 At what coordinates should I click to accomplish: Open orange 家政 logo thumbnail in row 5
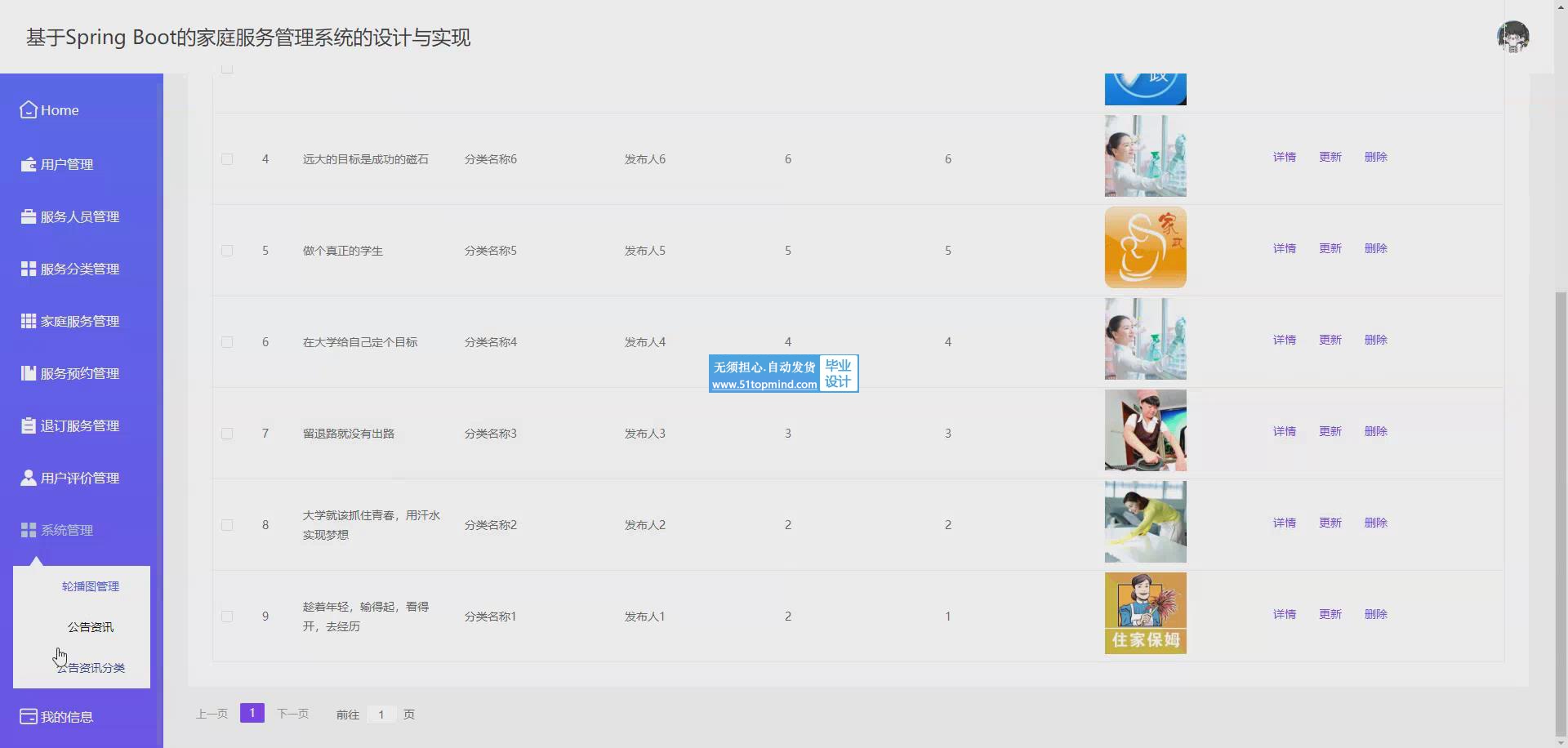tap(1146, 247)
